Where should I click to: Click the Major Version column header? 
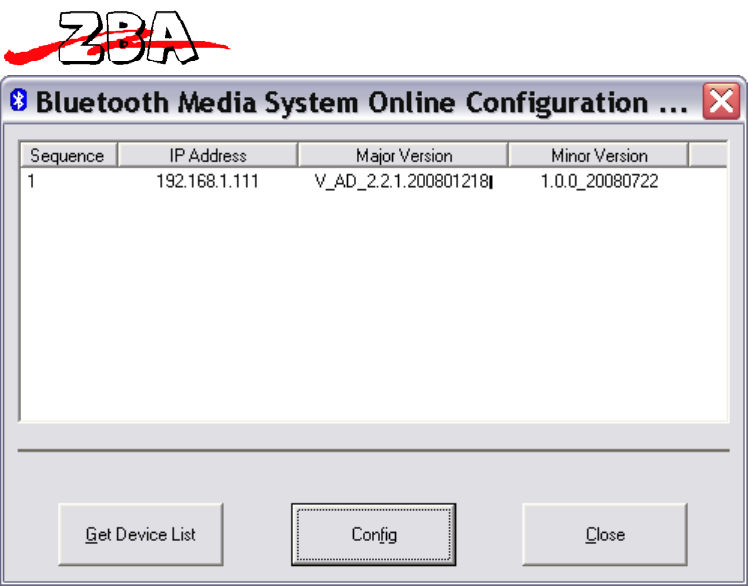[404, 155]
